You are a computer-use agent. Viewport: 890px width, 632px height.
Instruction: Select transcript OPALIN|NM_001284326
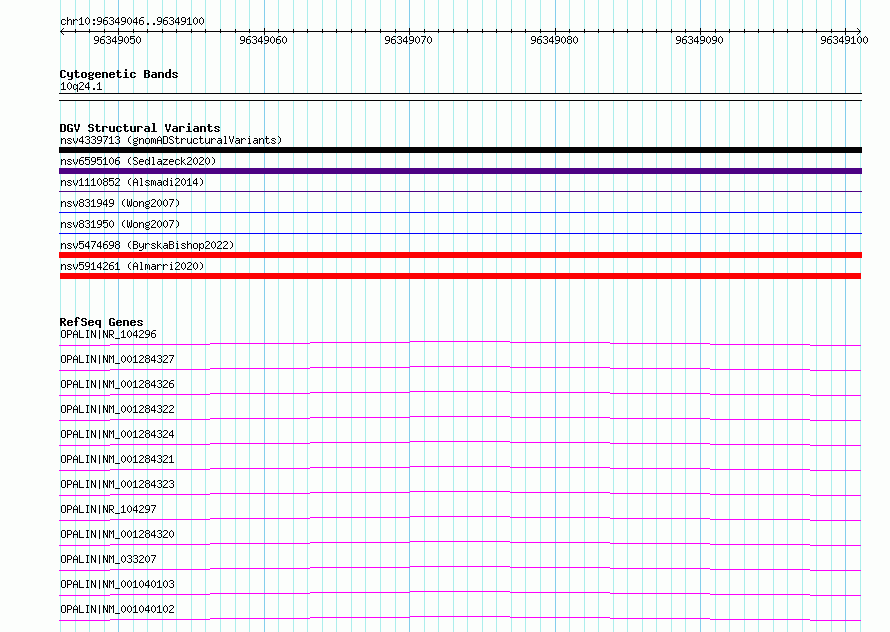(117, 384)
